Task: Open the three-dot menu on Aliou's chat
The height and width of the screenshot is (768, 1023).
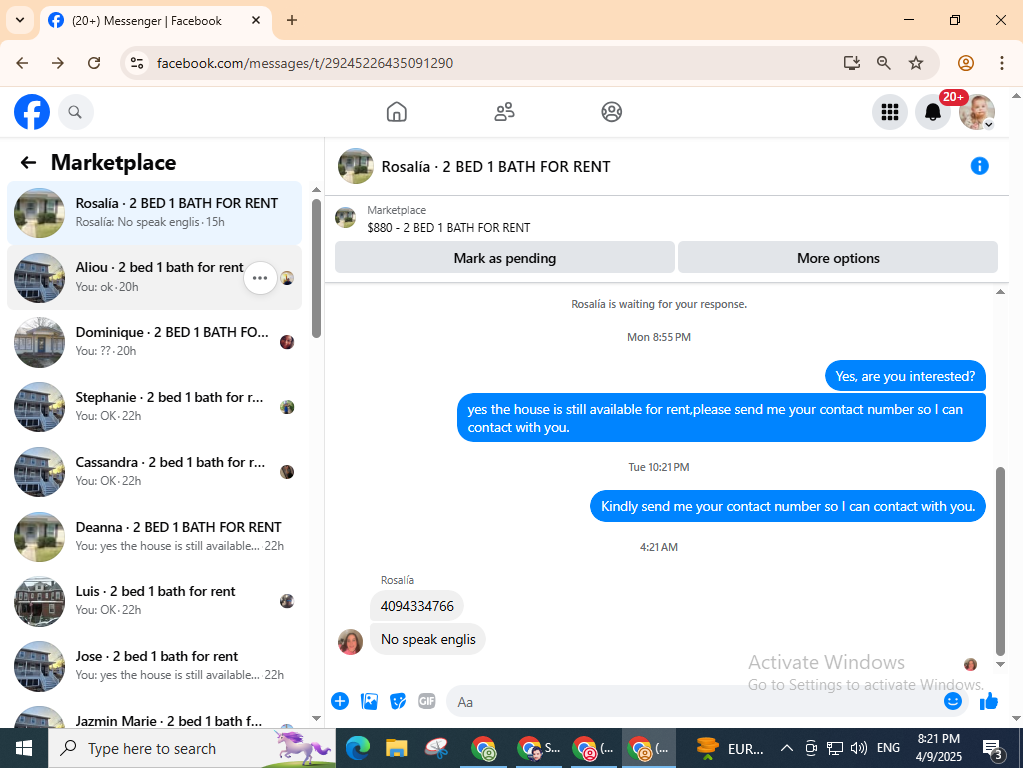Action: click(260, 278)
